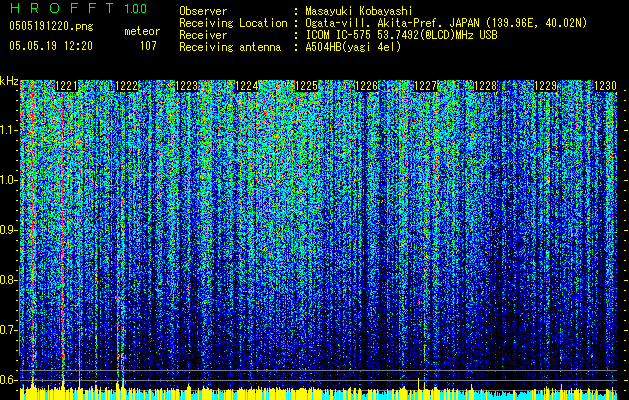This screenshot has width=629, height=400.
Task: Click the 0.7 frequency axis label
Action: 8,330
